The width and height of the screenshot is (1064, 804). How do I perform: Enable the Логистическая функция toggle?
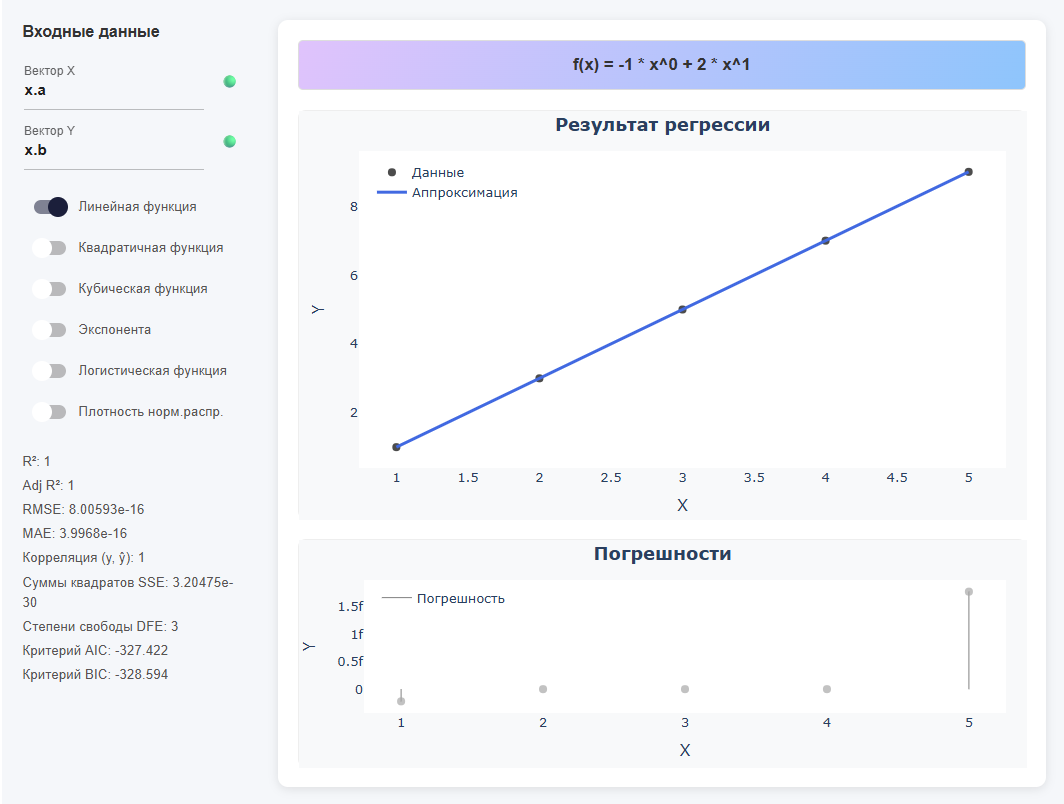coord(50,370)
